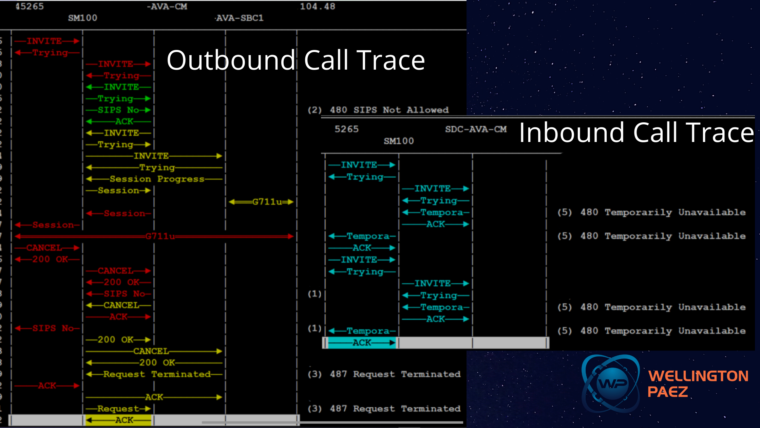760x428 pixels.
Task: Click the 480 SIPS Not Allowed annotation
Action: [378, 110]
